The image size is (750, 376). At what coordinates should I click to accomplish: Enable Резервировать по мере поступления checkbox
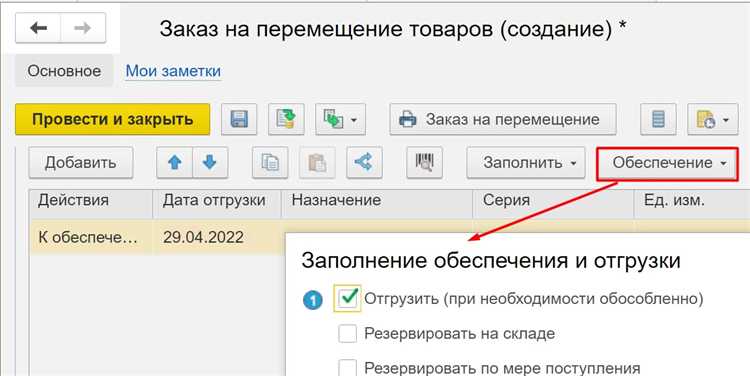click(x=347, y=368)
